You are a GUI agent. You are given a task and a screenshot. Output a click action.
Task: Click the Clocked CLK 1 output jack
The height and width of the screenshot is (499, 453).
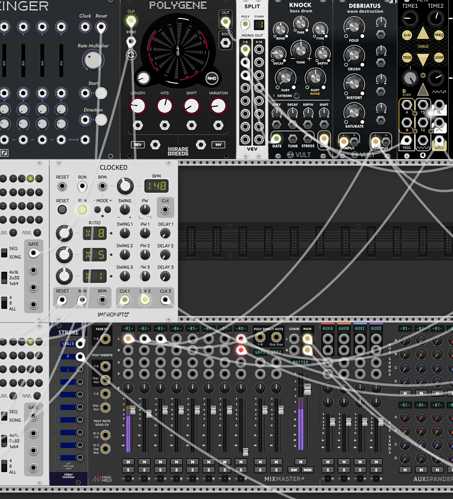click(125, 300)
